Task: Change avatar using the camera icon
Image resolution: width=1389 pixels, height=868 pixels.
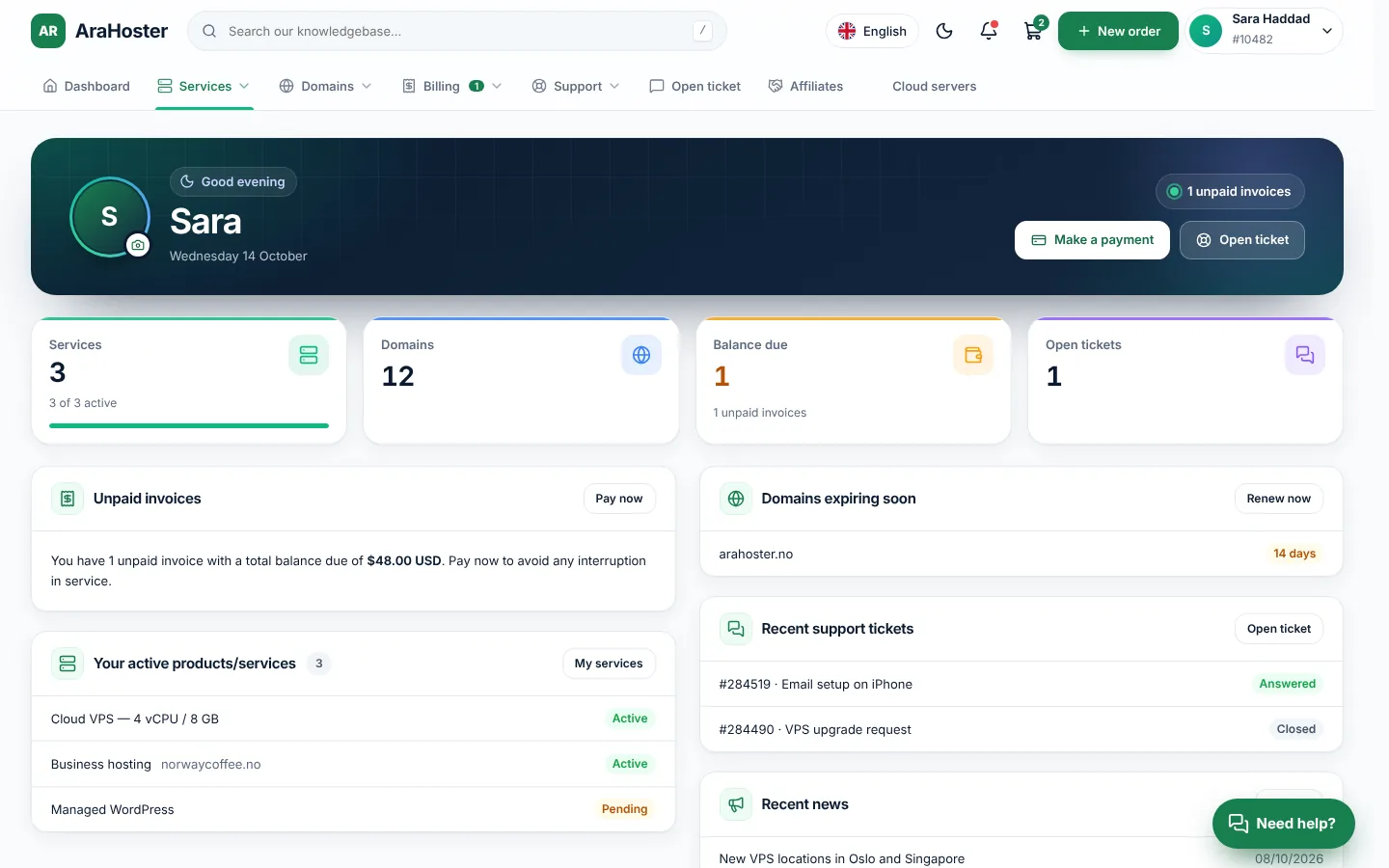Action: 138,245
